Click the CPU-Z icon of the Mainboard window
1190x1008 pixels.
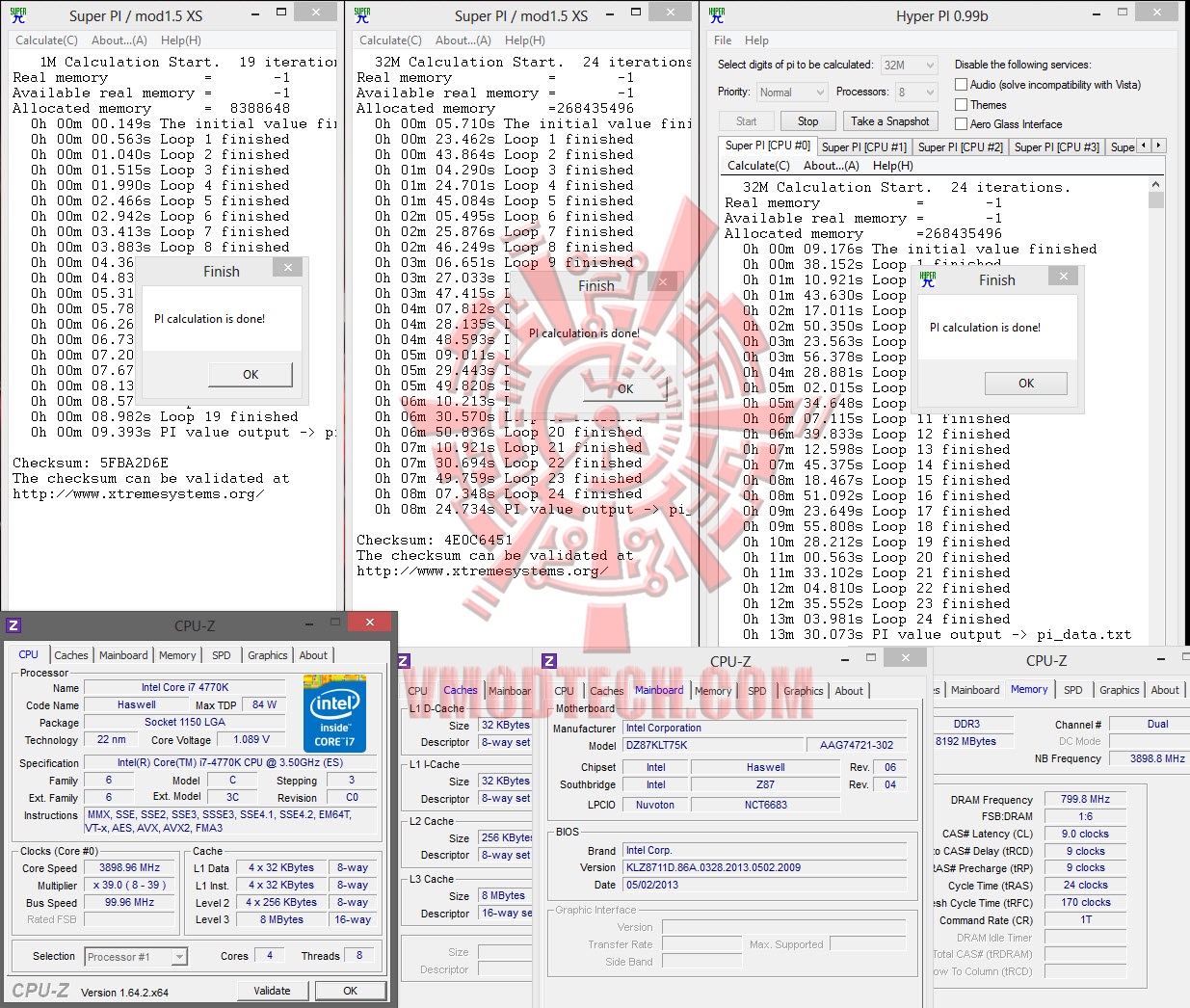tap(549, 661)
